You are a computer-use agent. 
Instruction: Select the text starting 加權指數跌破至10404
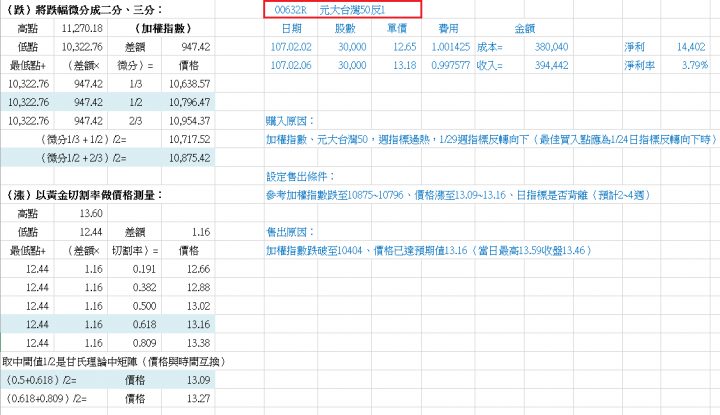pyautogui.click(x=429, y=251)
